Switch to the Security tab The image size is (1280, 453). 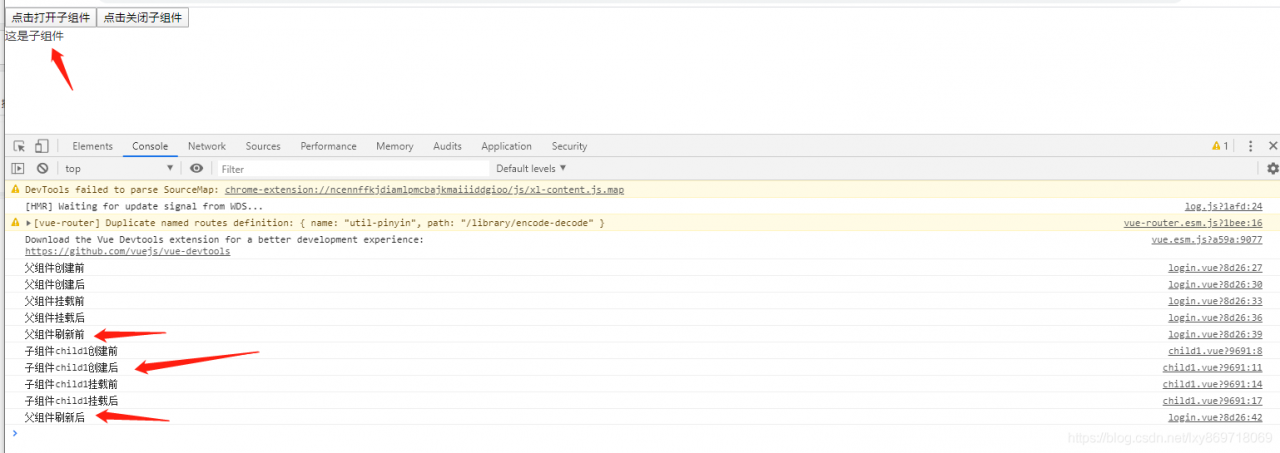pos(569,146)
